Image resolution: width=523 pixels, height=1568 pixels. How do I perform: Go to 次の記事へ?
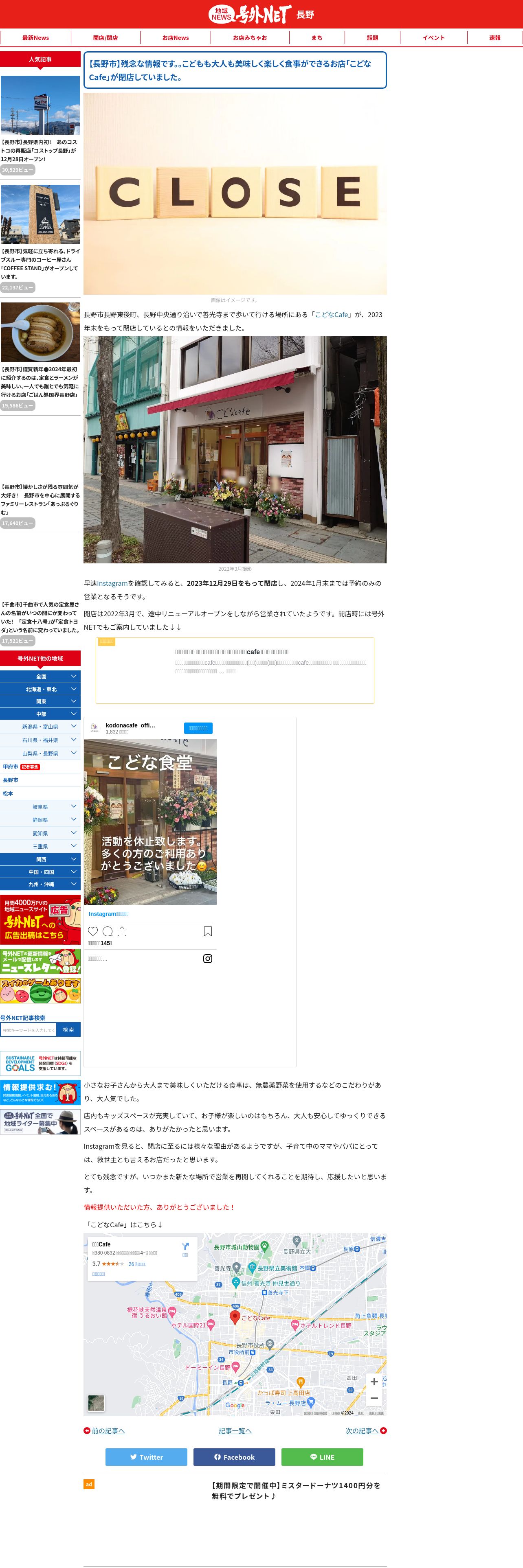pyautogui.click(x=362, y=1431)
